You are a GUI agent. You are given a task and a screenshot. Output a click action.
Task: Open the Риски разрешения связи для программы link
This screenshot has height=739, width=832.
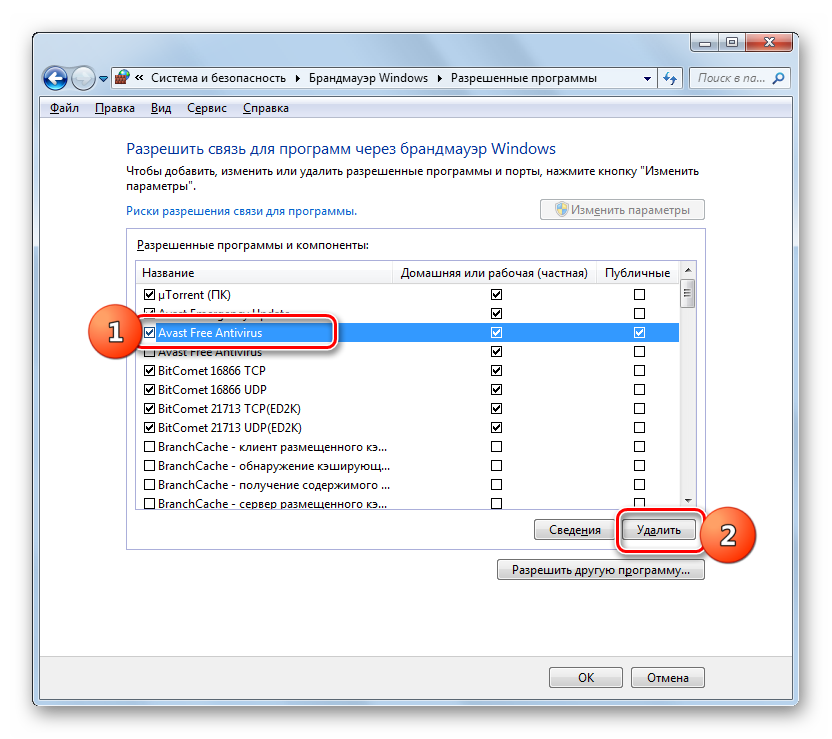(x=241, y=211)
